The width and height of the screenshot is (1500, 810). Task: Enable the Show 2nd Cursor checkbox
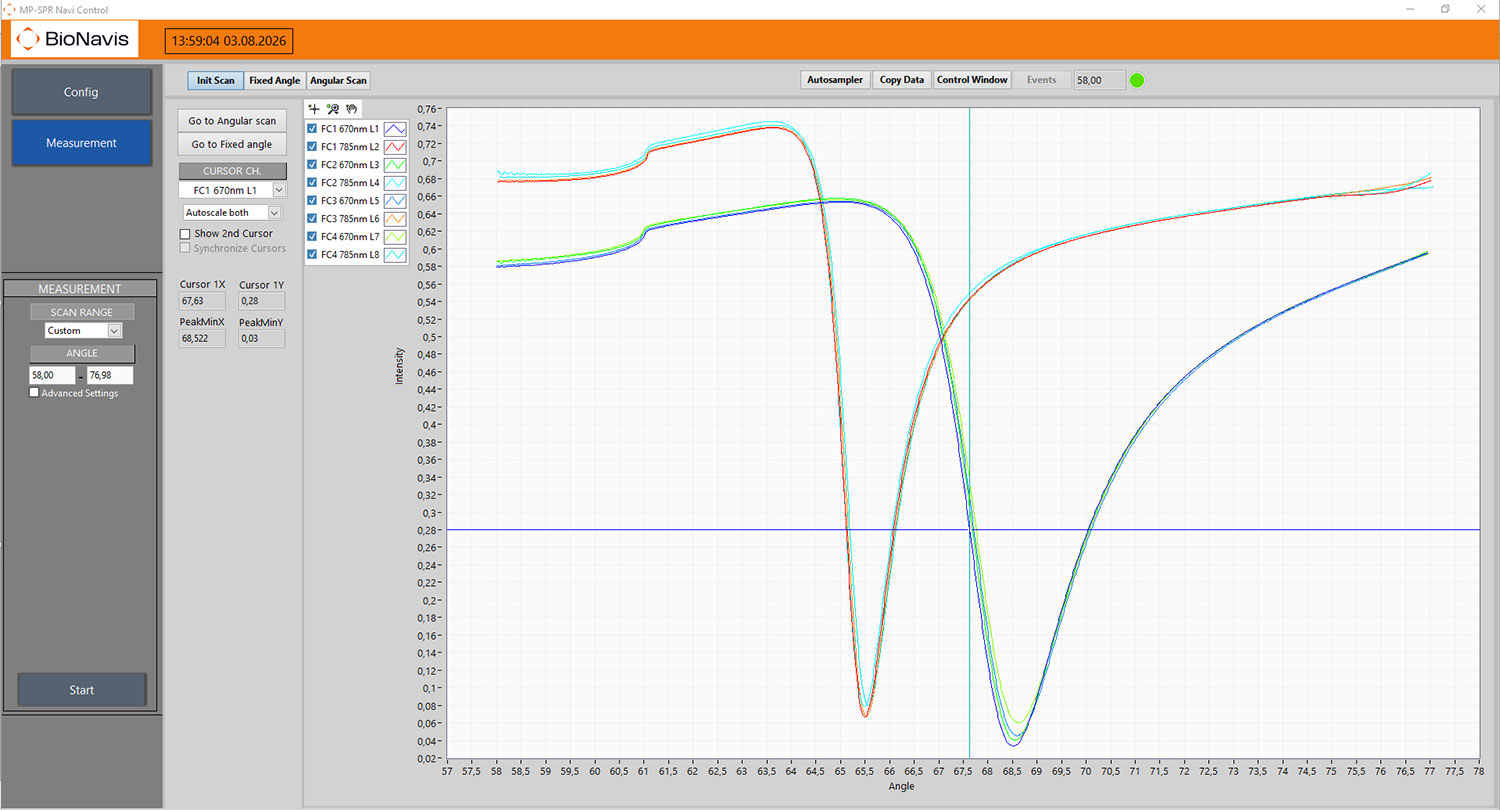[185, 234]
